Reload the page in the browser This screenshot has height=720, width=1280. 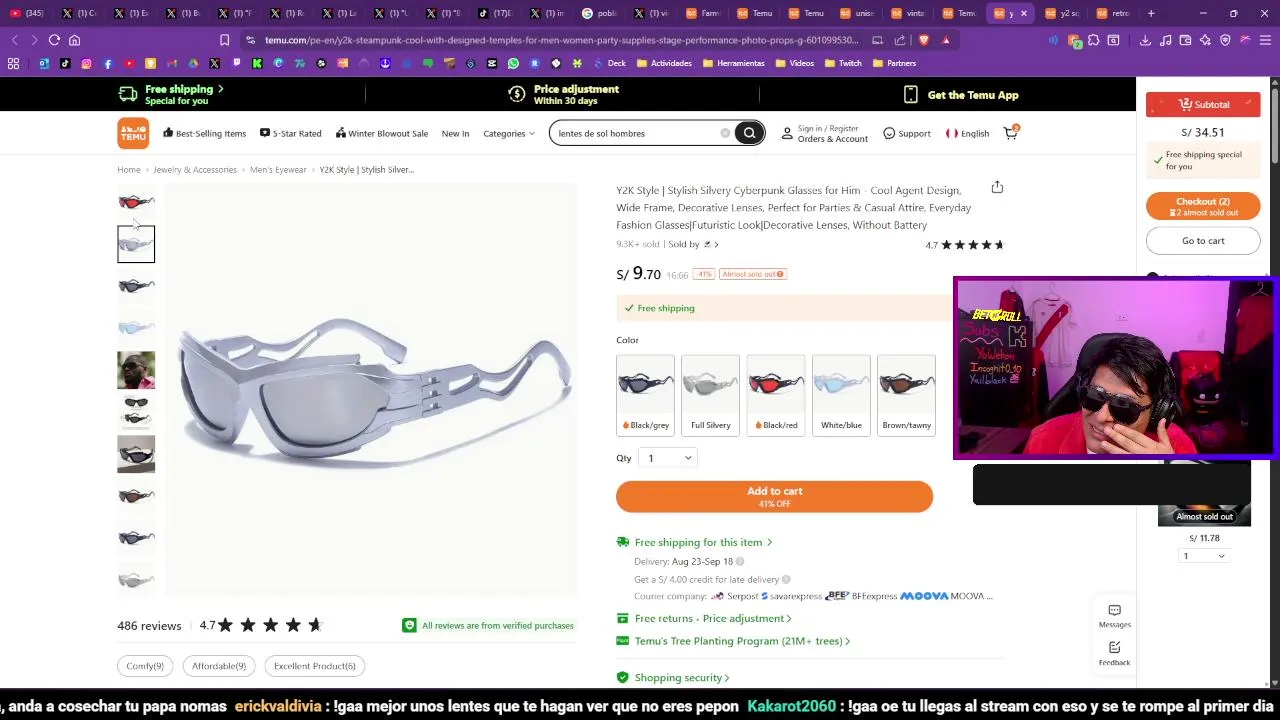54,40
